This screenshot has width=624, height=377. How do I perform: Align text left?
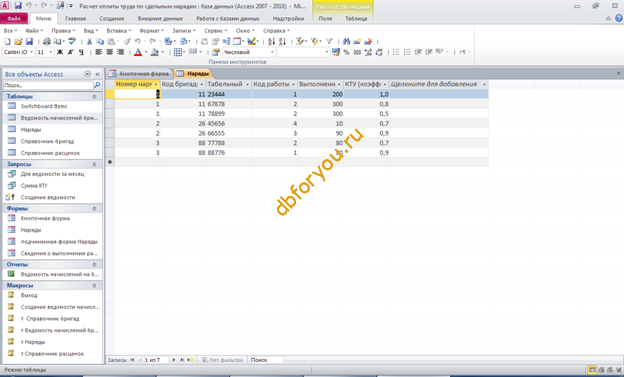pos(99,52)
